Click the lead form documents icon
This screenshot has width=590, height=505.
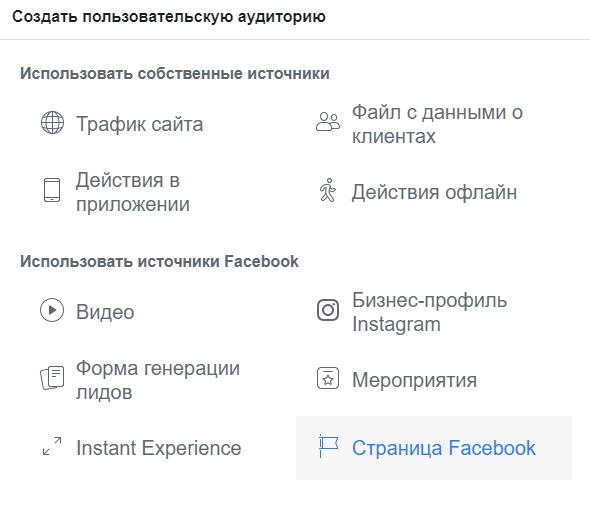52,377
